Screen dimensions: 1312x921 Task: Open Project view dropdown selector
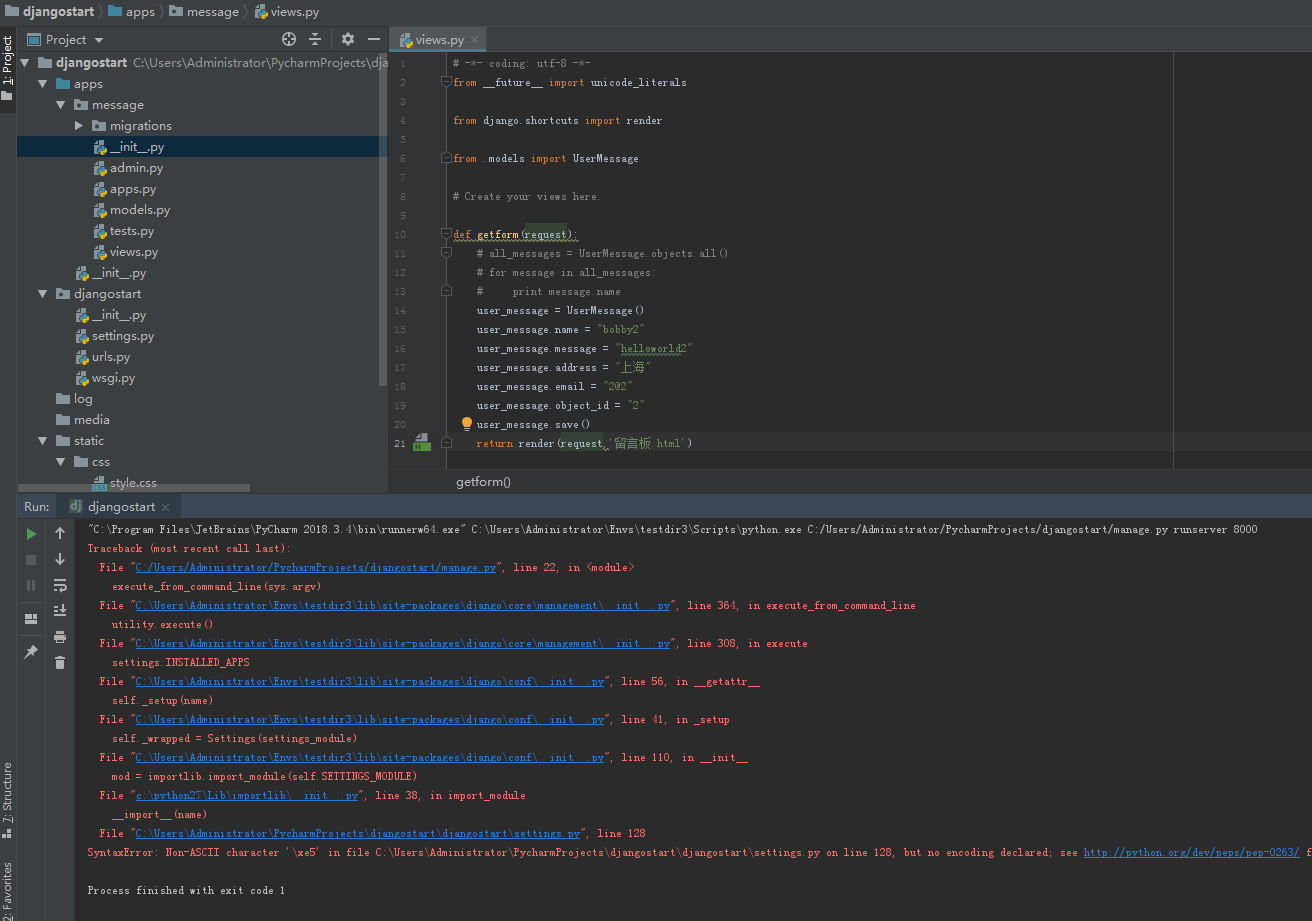coord(65,40)
